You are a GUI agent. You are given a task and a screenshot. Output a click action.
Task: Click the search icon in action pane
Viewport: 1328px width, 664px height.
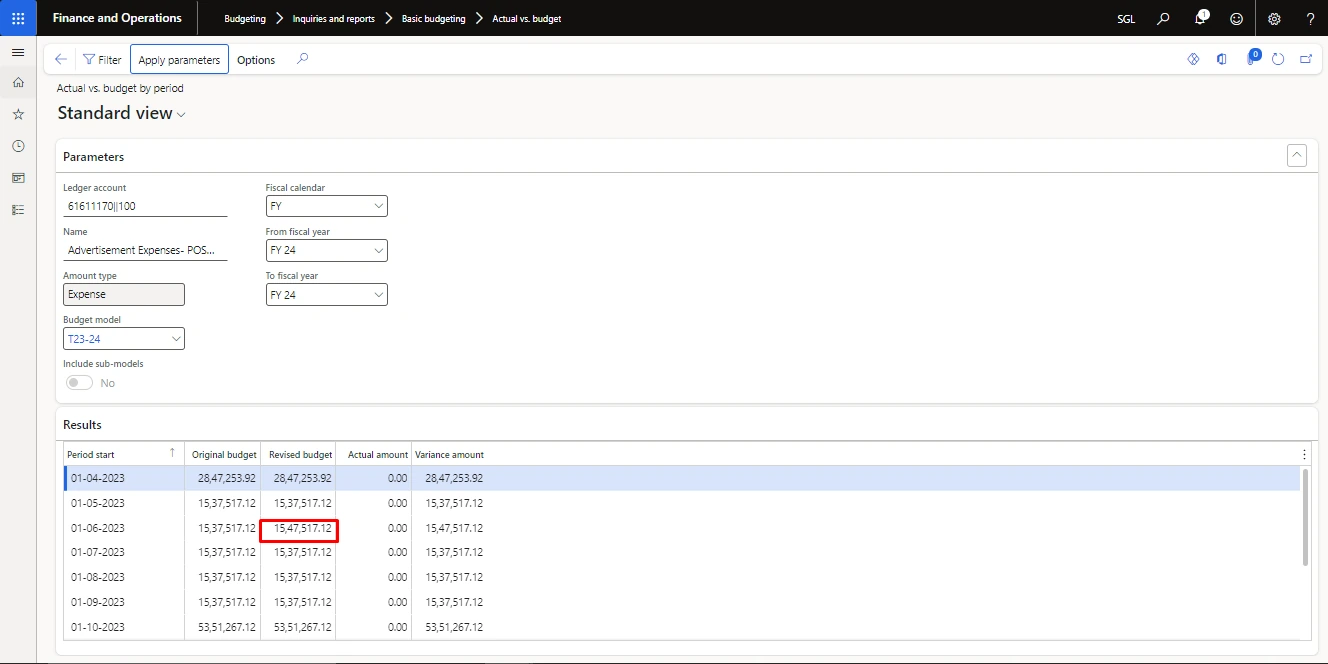pyautogui.click(x=303, y=59)
